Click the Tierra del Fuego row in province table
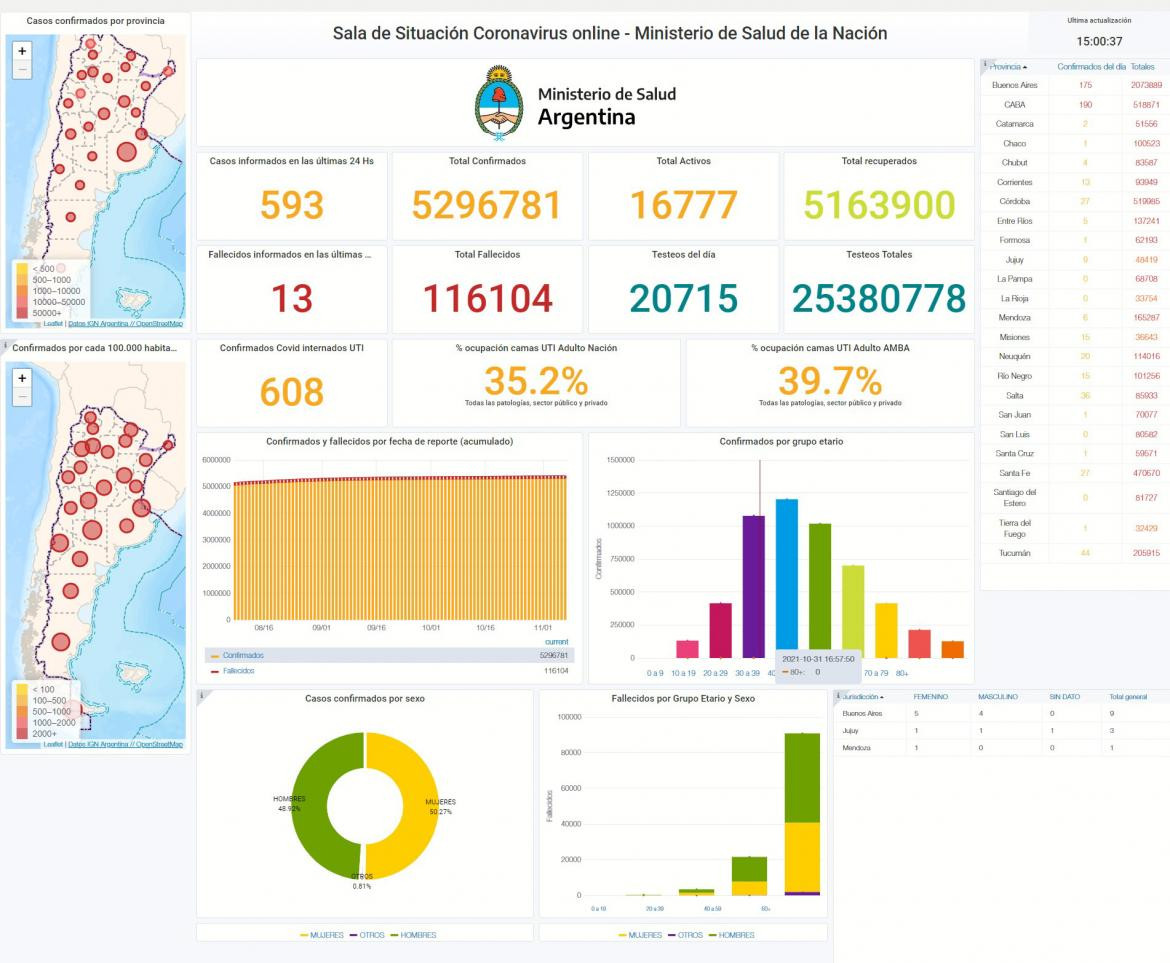The width and height of the screenshot is (1170, 963). point(1074,528)
